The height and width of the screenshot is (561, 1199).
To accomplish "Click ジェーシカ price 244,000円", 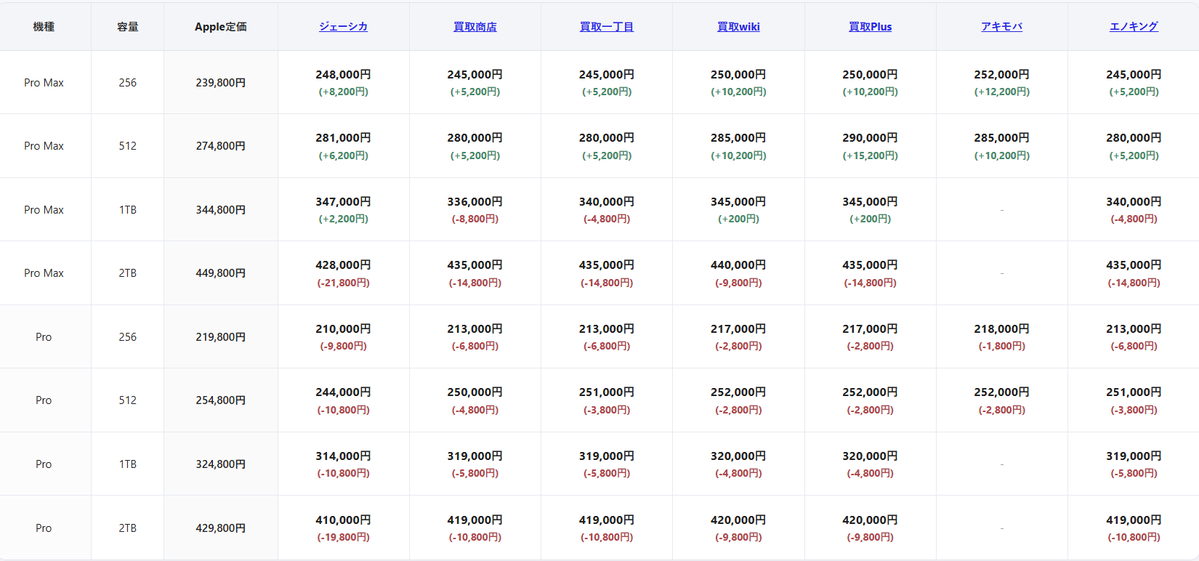I will [x=343, y=393].
